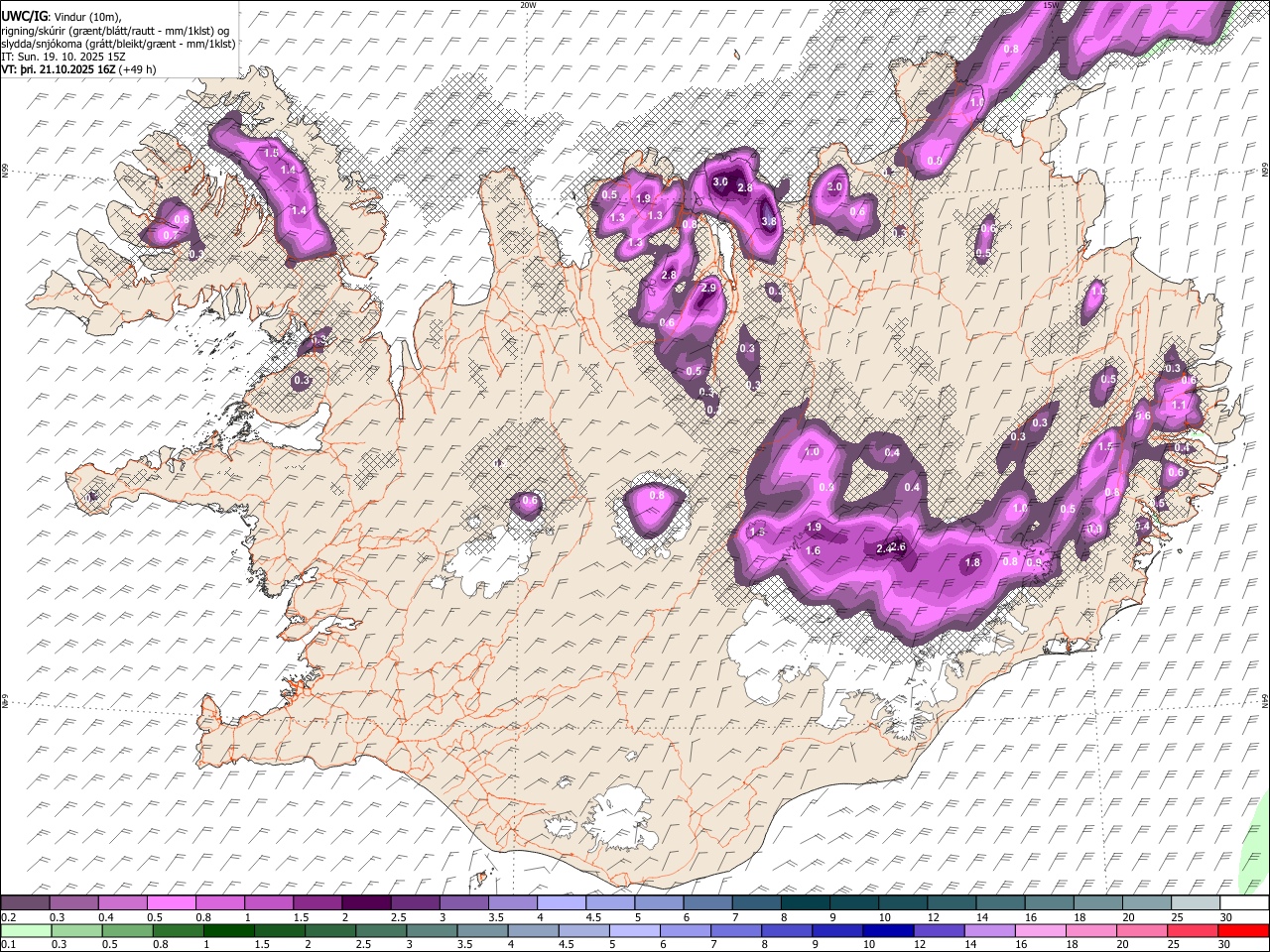
Task: Click the '3.8' precipitation value on the map
Action: pyautogui.click(x=768, y=222)
